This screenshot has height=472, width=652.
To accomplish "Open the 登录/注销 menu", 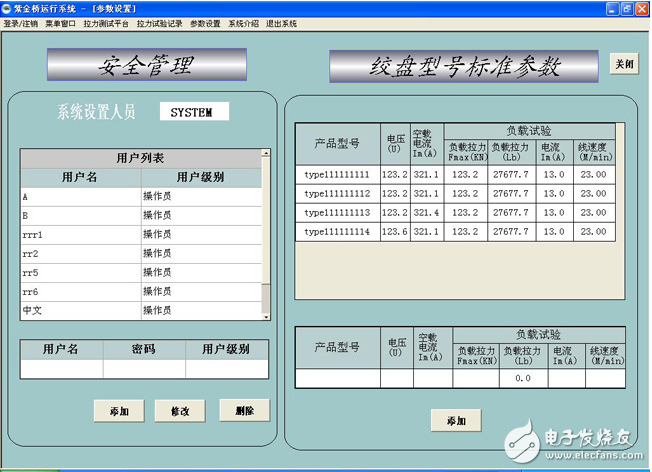I will (x=20, y=23).
